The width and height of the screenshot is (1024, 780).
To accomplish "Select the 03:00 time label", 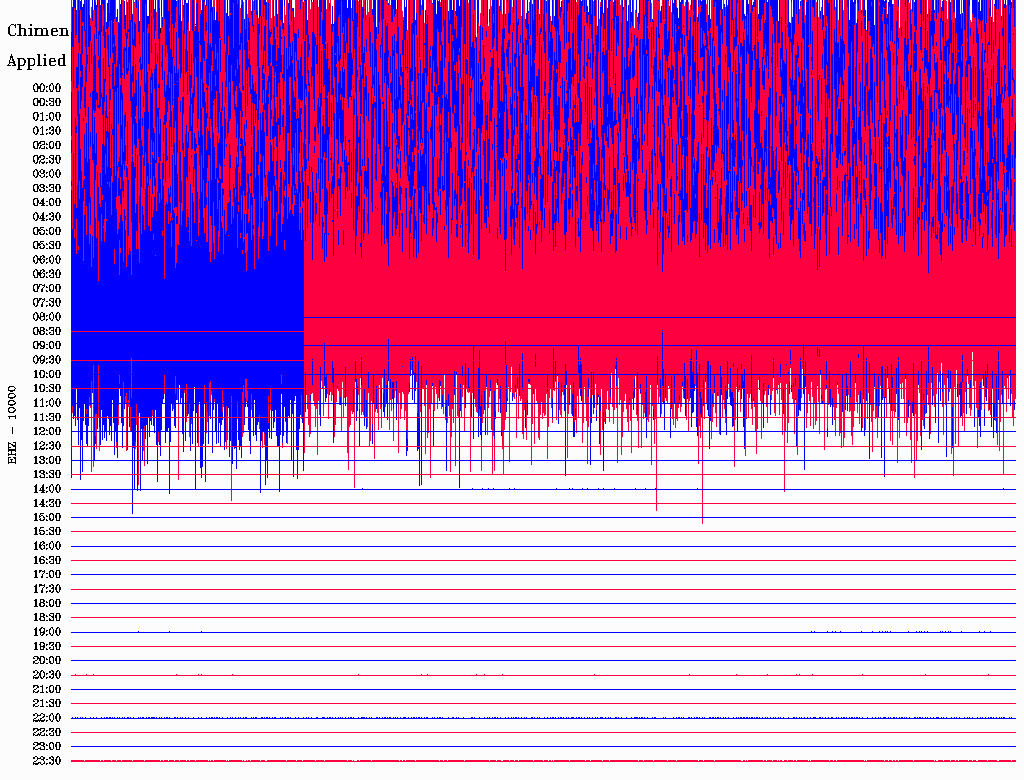I will pos(47,174).
